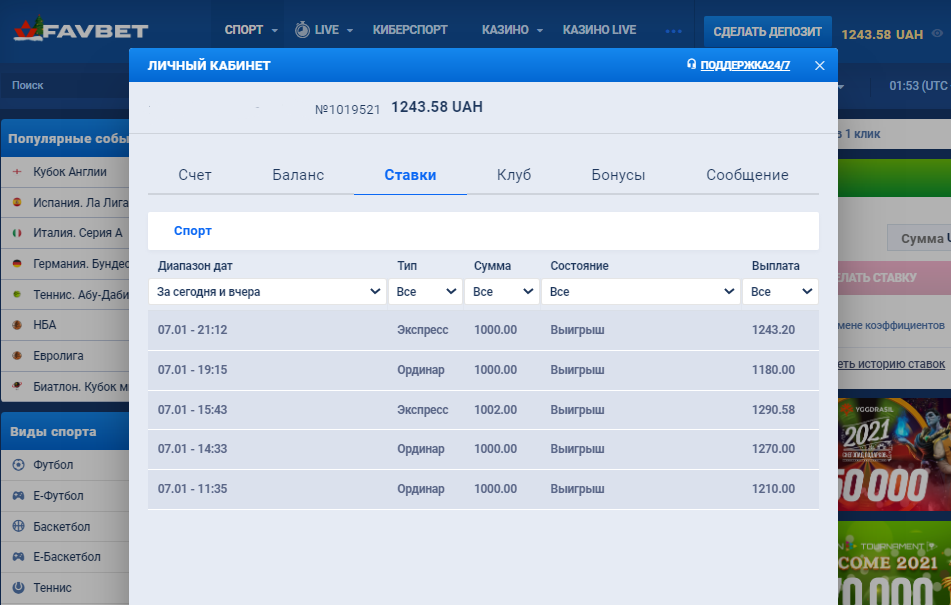The image size is (951, 605).
Task: Click the Basketball sport icon
Action: point(18,527)
